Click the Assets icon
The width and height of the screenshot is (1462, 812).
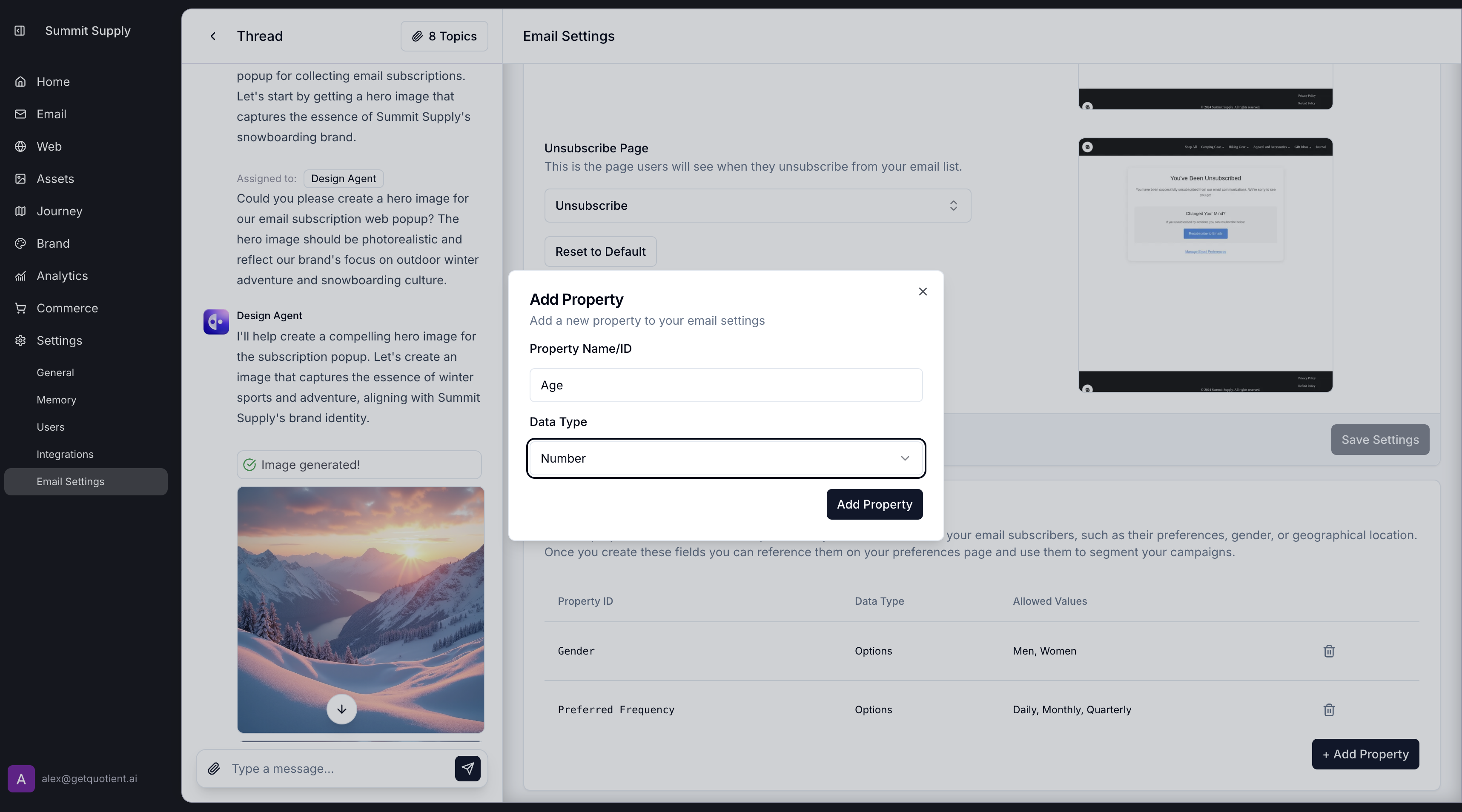(20, 179)
